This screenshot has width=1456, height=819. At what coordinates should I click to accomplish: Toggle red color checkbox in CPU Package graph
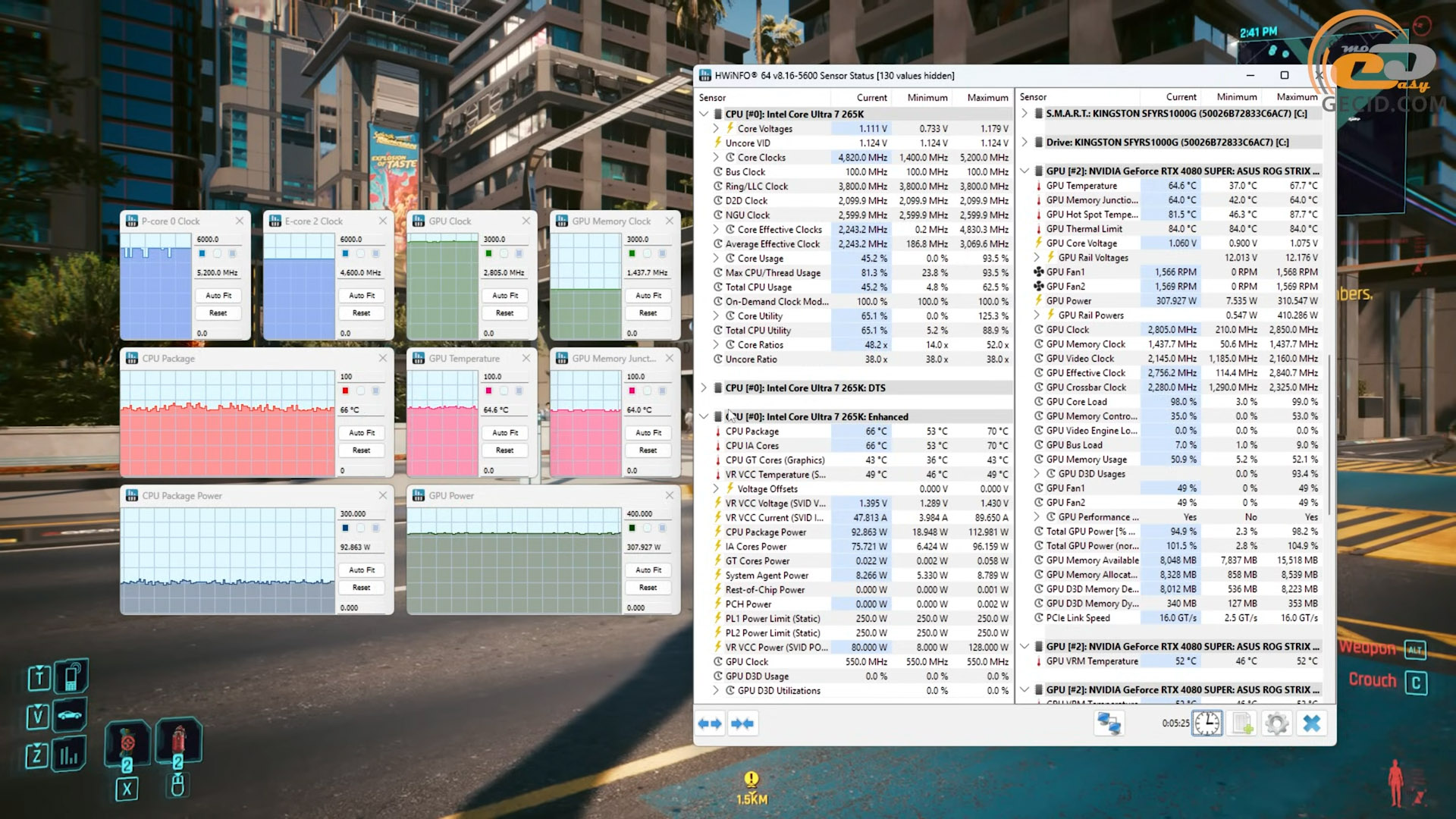[x=345, y=391]
